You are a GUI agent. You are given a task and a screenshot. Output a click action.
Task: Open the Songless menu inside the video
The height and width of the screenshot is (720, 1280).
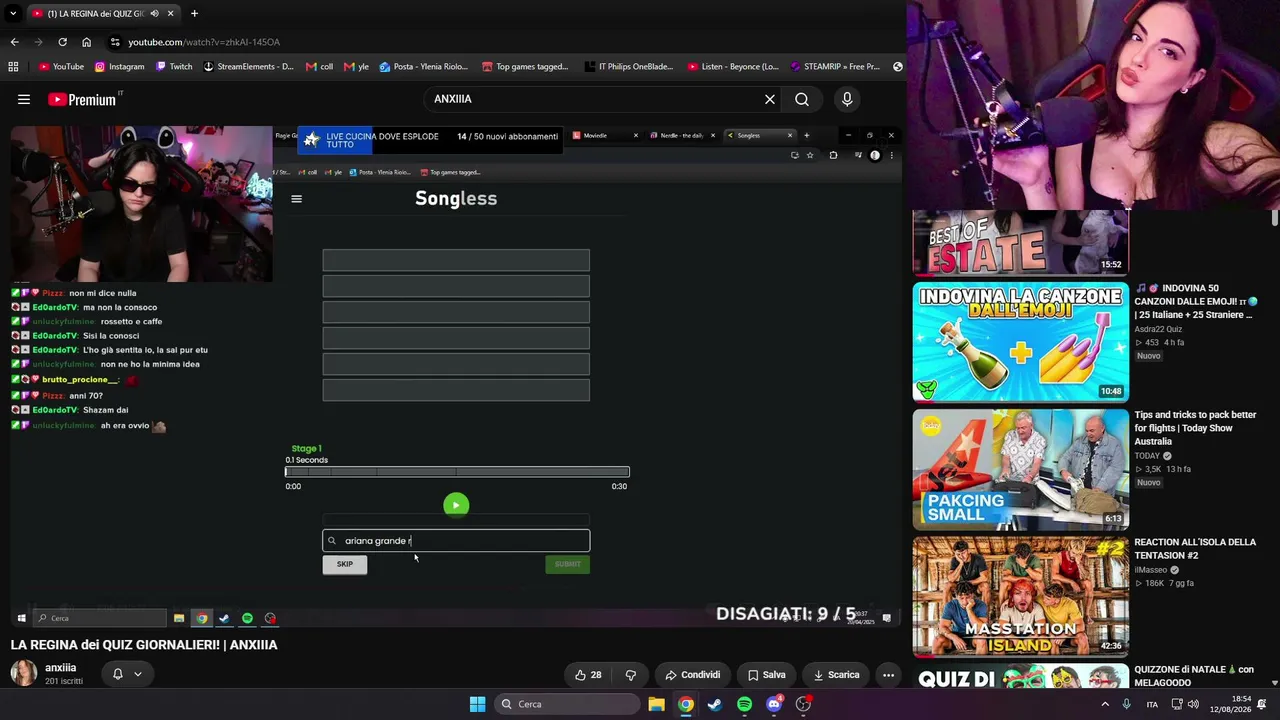(296, 199)
